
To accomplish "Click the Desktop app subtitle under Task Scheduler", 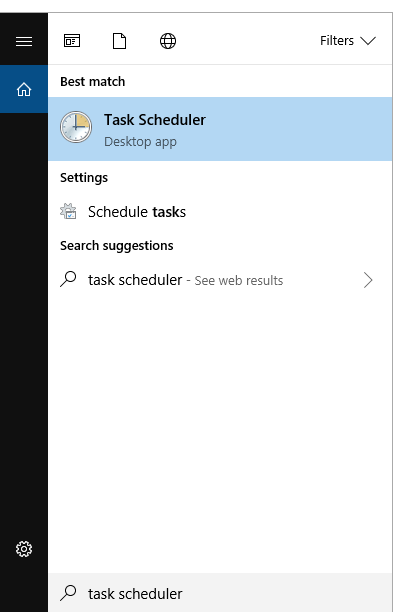I will tap(140, 142).
